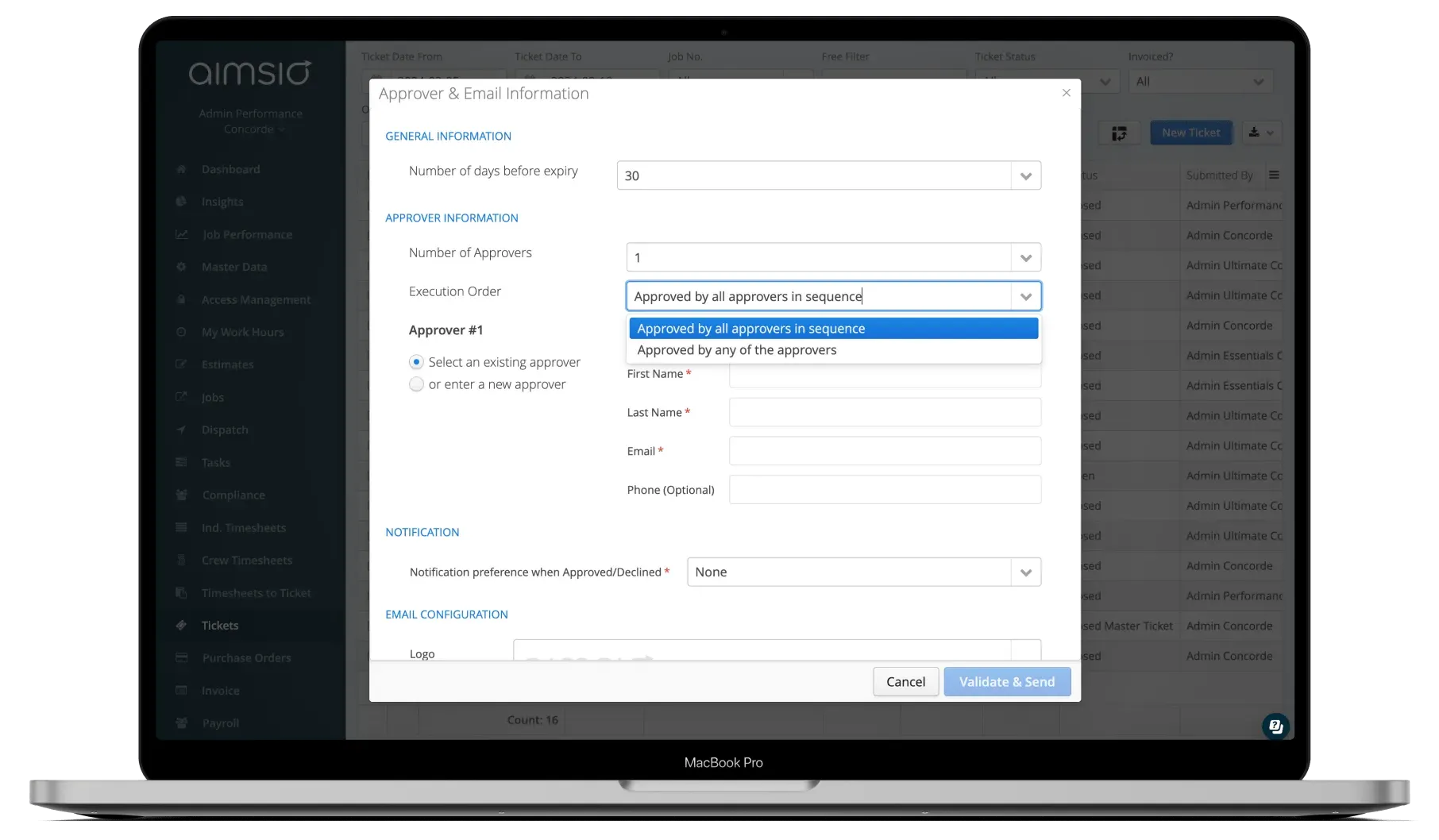1439x840 pixels.
Task: Select 'Approved by any of the approvers'
Action: coord(736,349)
